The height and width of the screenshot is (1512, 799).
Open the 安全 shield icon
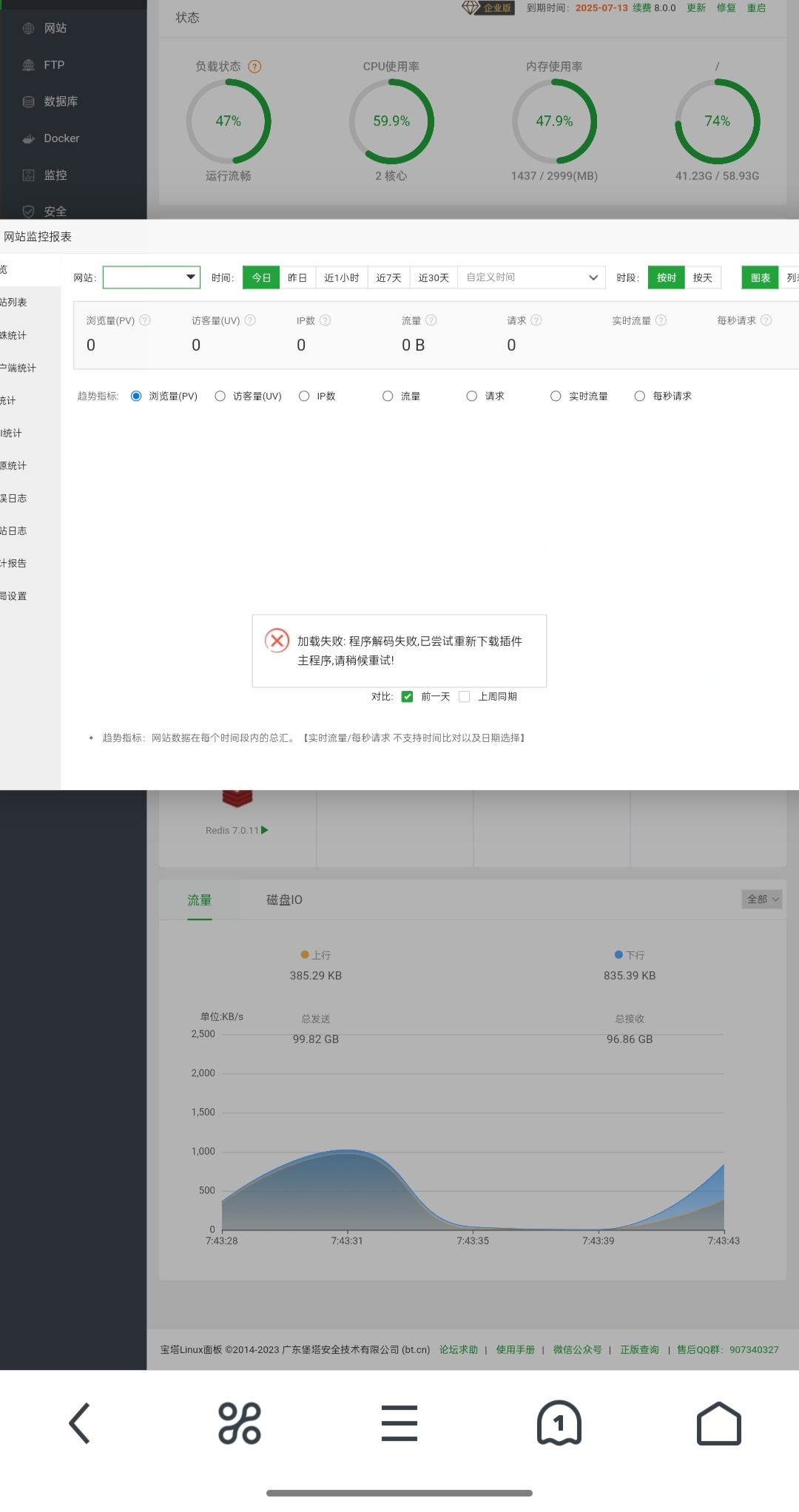[29, 212]
